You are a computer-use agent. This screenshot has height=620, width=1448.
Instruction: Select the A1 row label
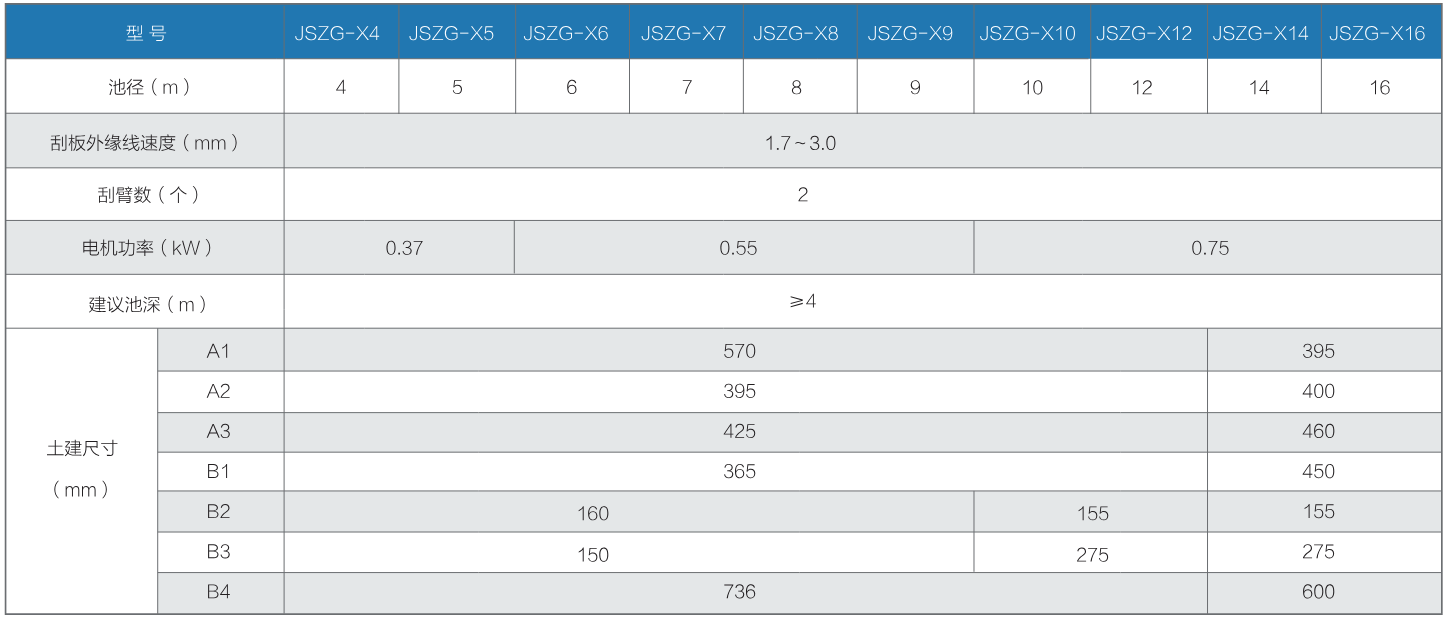219,351
